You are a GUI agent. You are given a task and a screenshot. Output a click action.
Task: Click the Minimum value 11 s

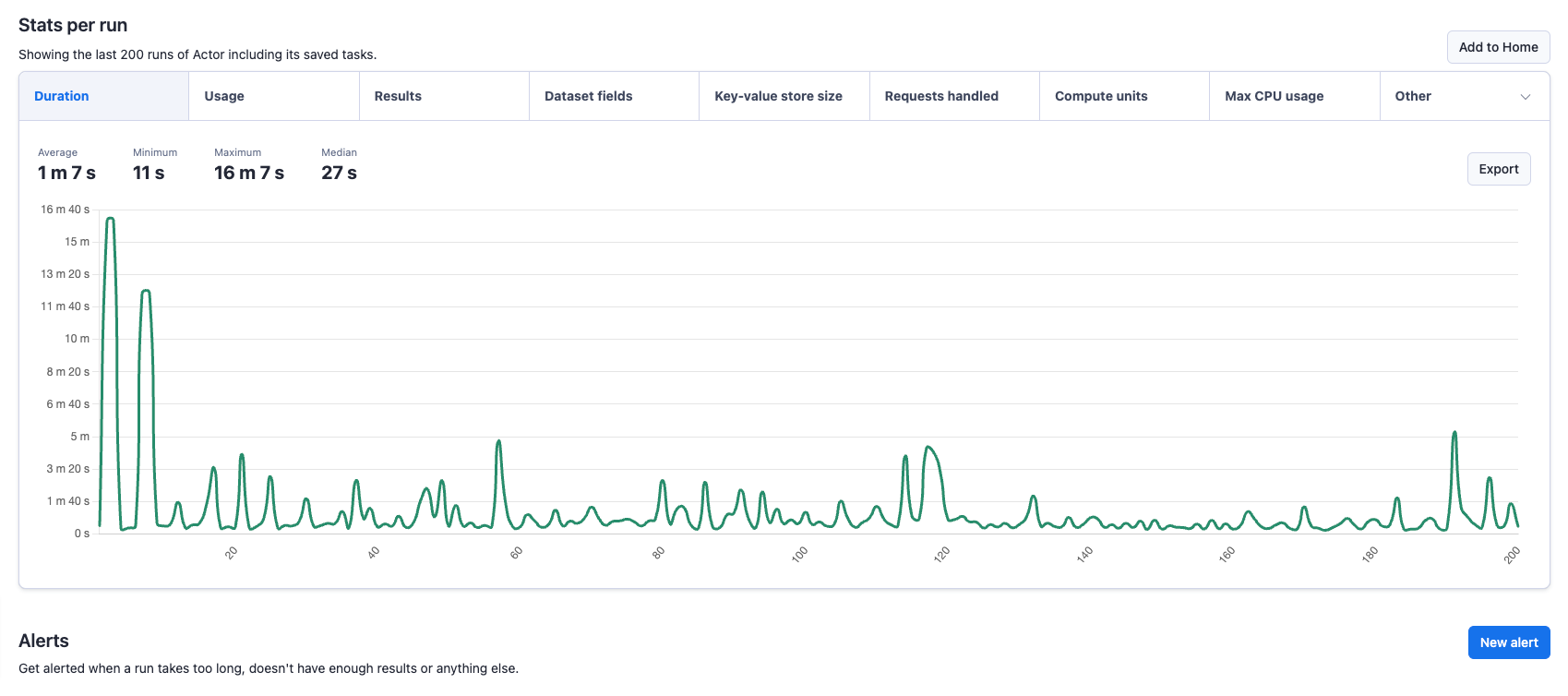tap(149, 173)
